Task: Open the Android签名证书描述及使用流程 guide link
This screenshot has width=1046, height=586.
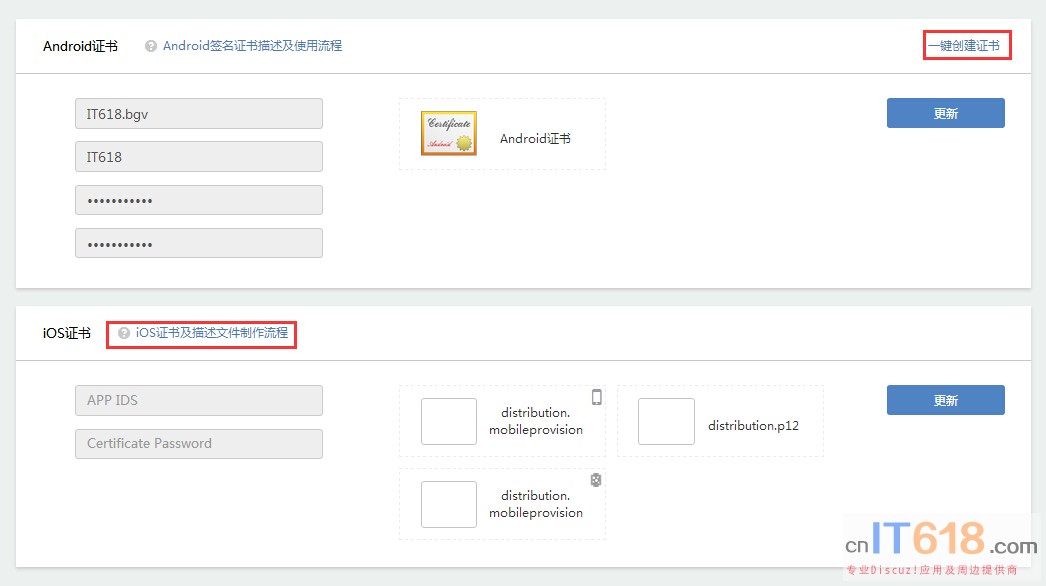Action: (x=252, y=46)
